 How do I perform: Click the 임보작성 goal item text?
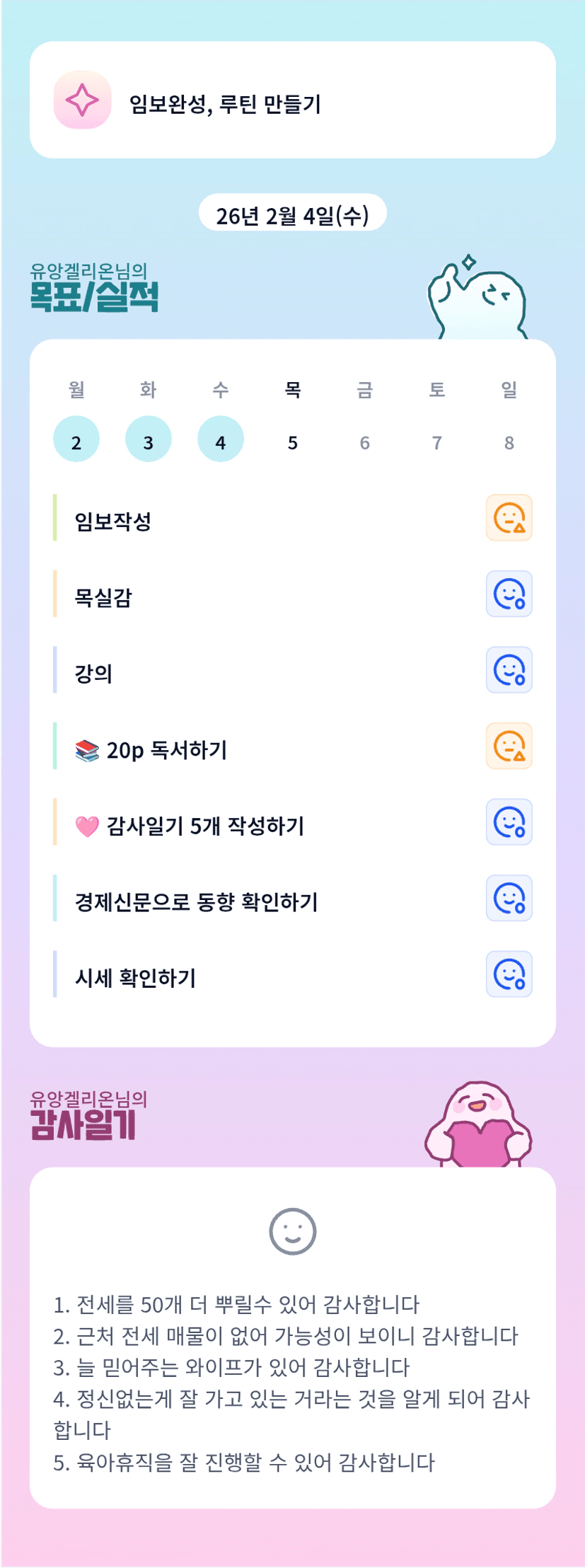(113, 522)
